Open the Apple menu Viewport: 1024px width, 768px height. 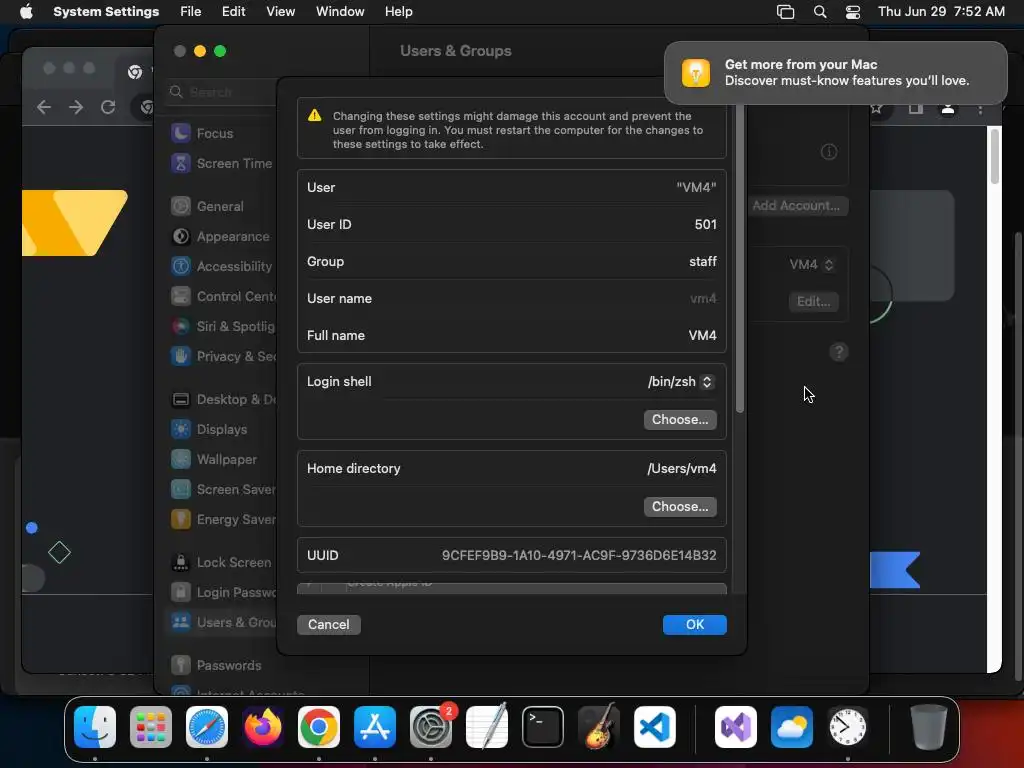(26, 12)
